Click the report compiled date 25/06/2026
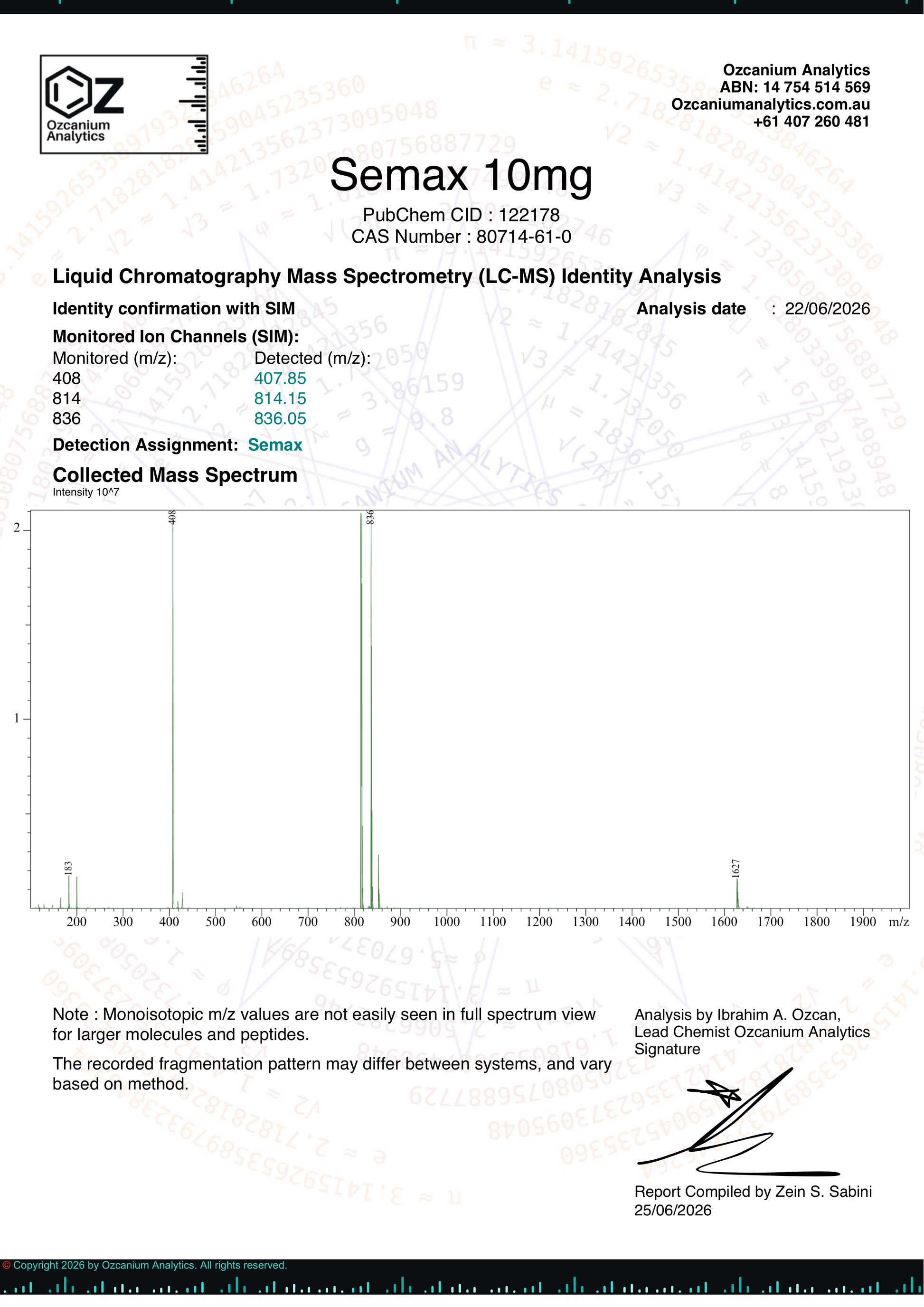This screenshot has width=924, height=1307. pos(672,1210)
